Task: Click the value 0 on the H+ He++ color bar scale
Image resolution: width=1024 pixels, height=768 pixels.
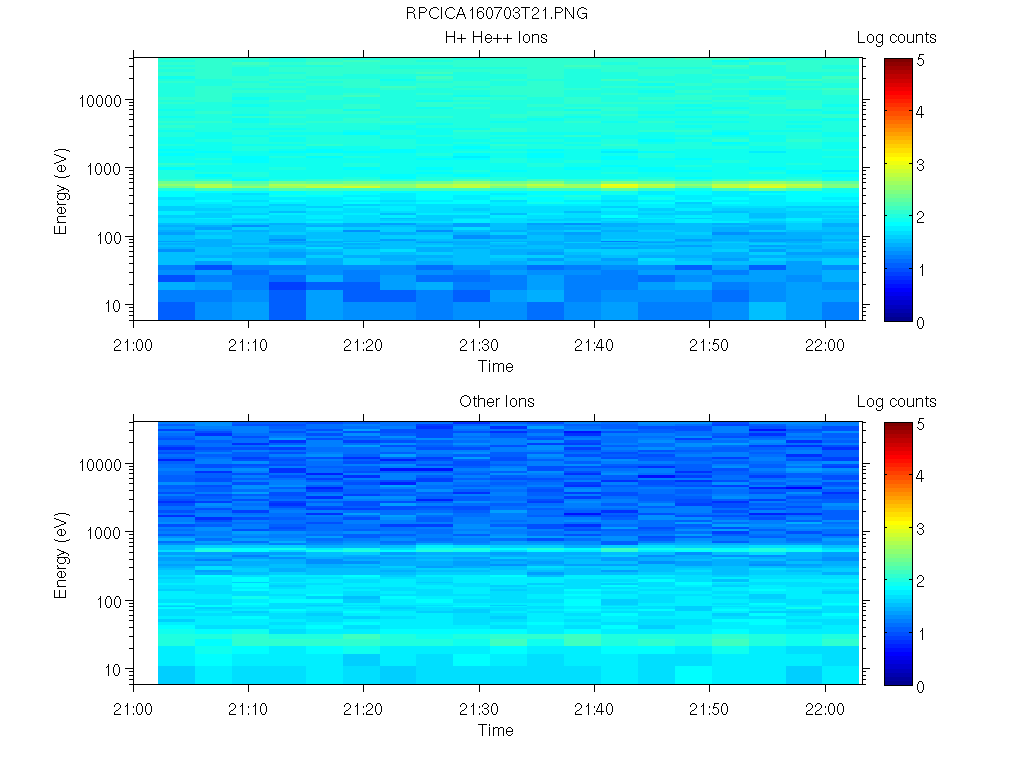Action: 920,323
